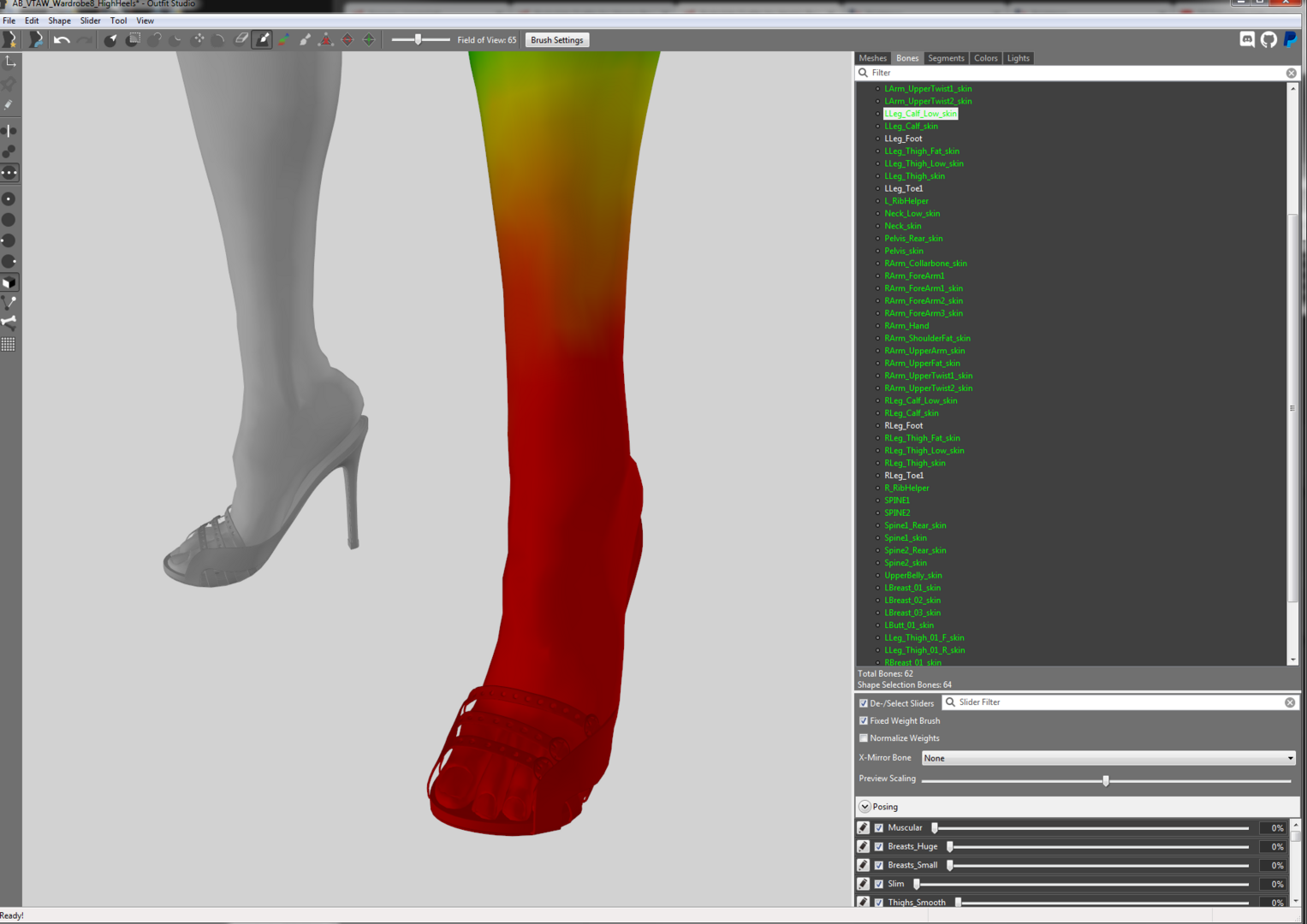The image size is (1307, 924).
Task: Select the Color Paint brush icon
Action: [x=283, y=39]
